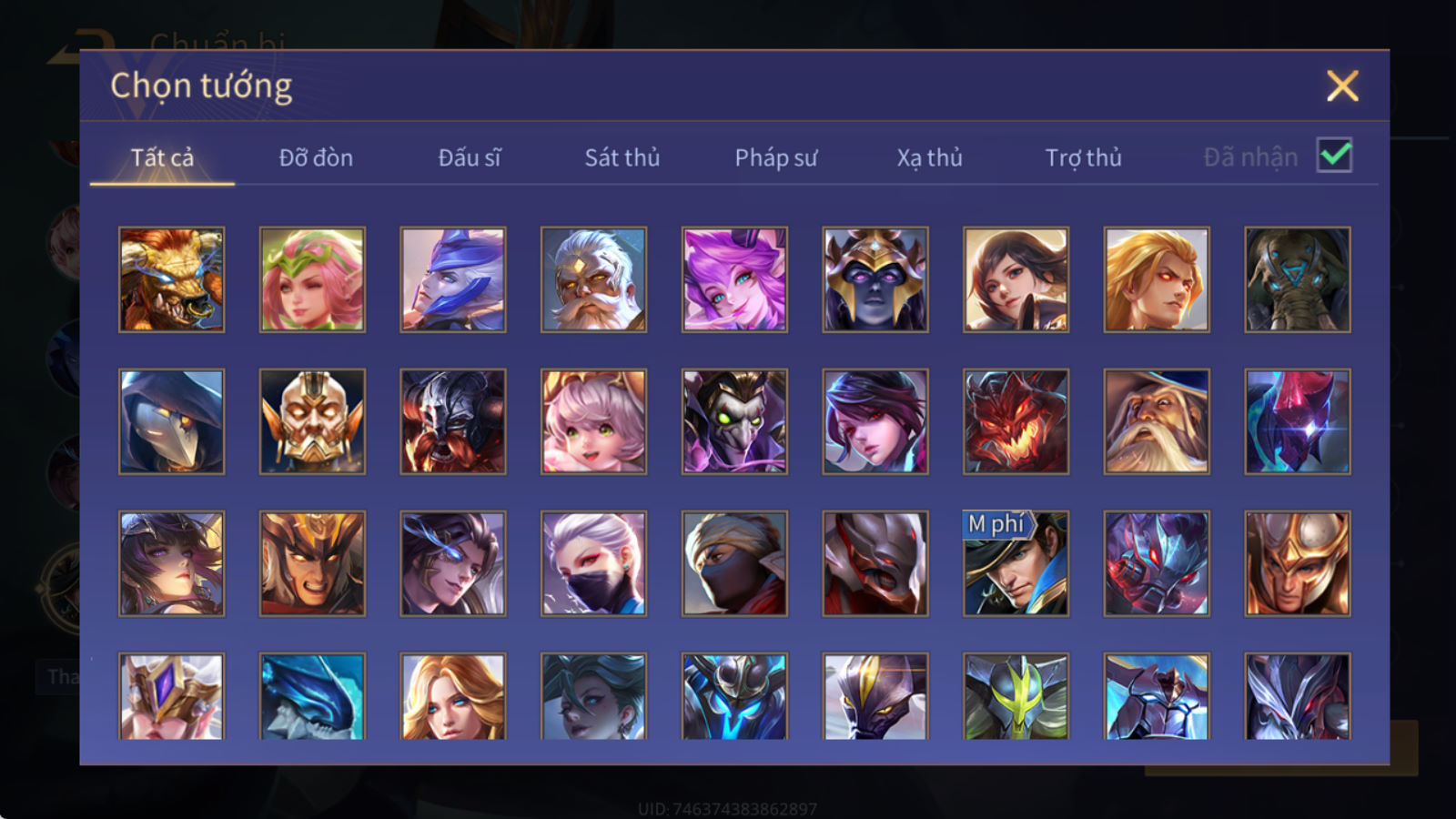Select the purple-haired fox girl hero
Viewport: 1456px width, 819px height.
pyautogui.click(x=734, y=279)
